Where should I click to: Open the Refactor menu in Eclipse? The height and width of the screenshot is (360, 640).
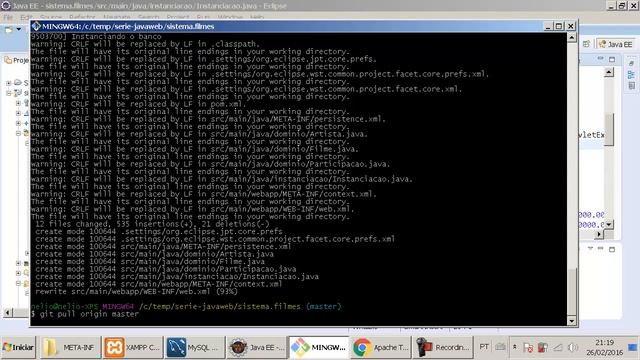click(82, 17)
